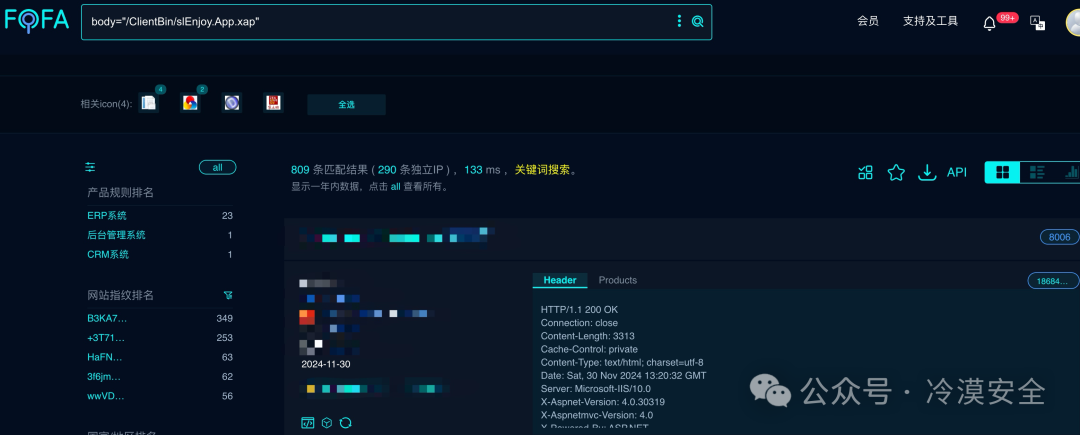Click the Cache-Control: private line
Screen dimensions: 1080x435
click(587, 349)
